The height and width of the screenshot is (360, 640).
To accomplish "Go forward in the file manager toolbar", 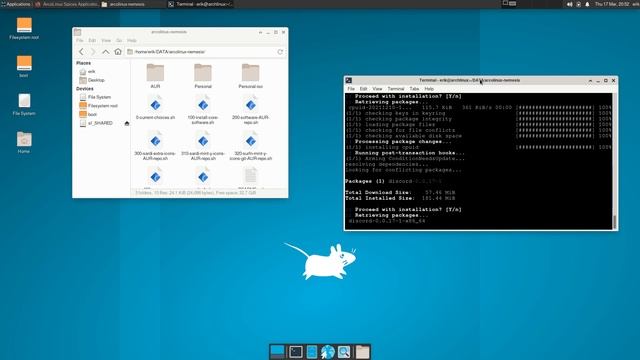I will (93, 52).
